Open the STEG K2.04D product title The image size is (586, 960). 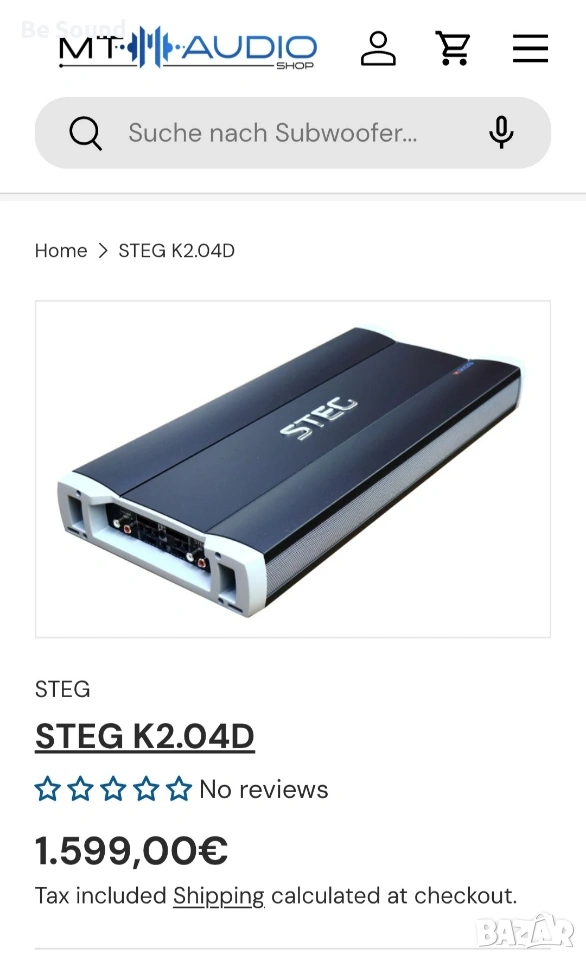tap(145, 736)
